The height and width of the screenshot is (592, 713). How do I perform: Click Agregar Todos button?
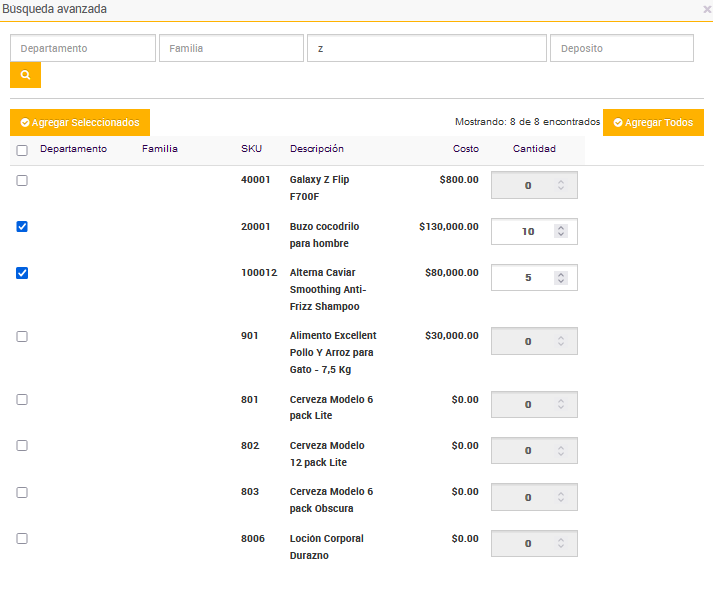pos(653,122)
